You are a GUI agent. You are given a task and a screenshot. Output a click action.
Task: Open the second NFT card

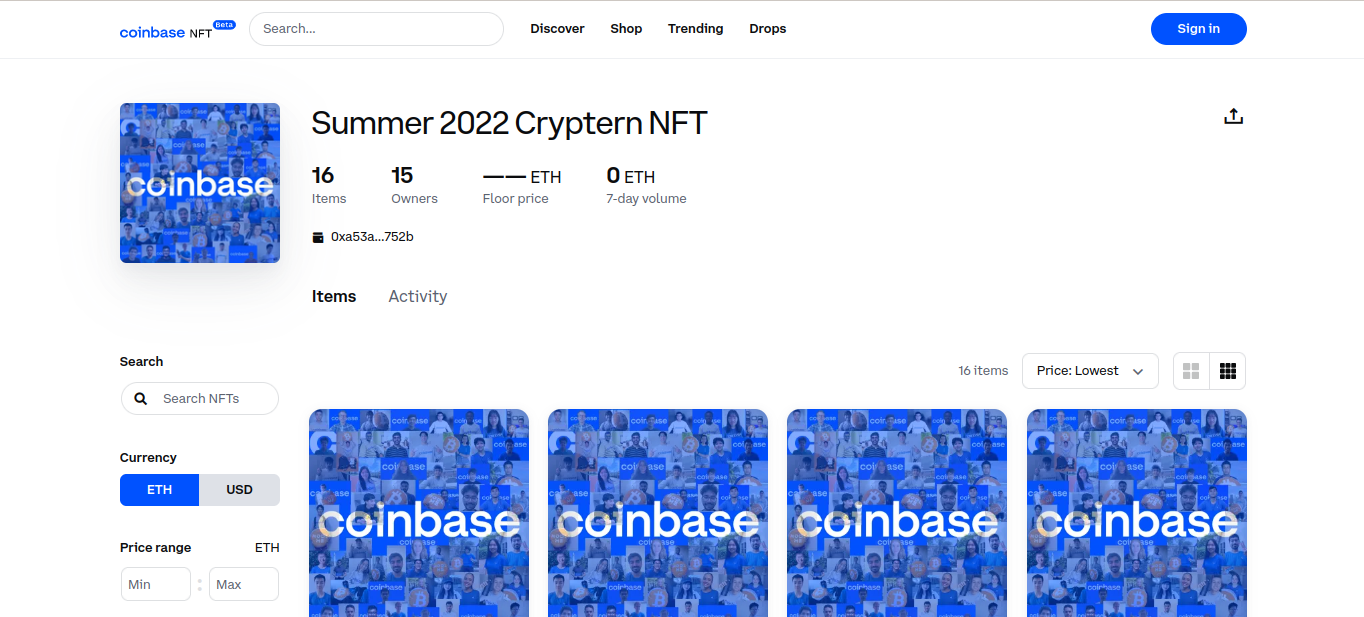coord(658,513)
